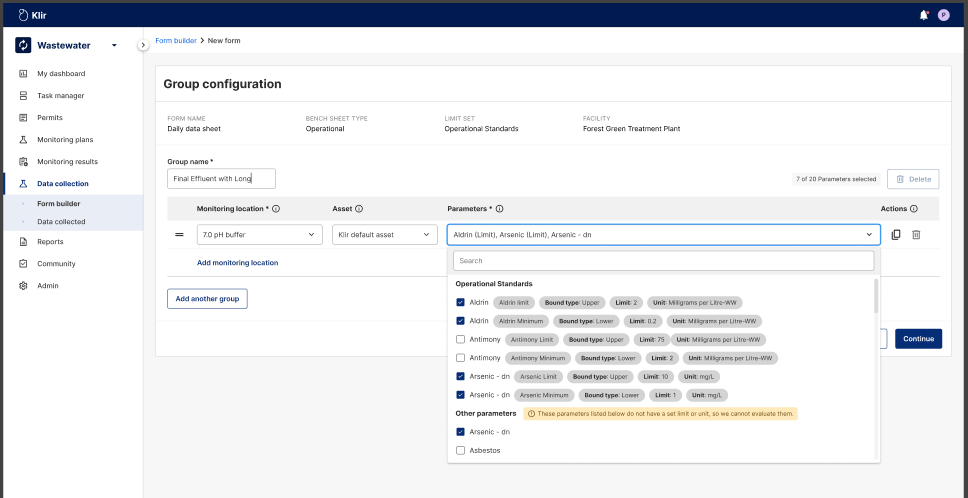Check the Antimony Limit checkbox
Screen dimensions: 968x498
(460, 339)
